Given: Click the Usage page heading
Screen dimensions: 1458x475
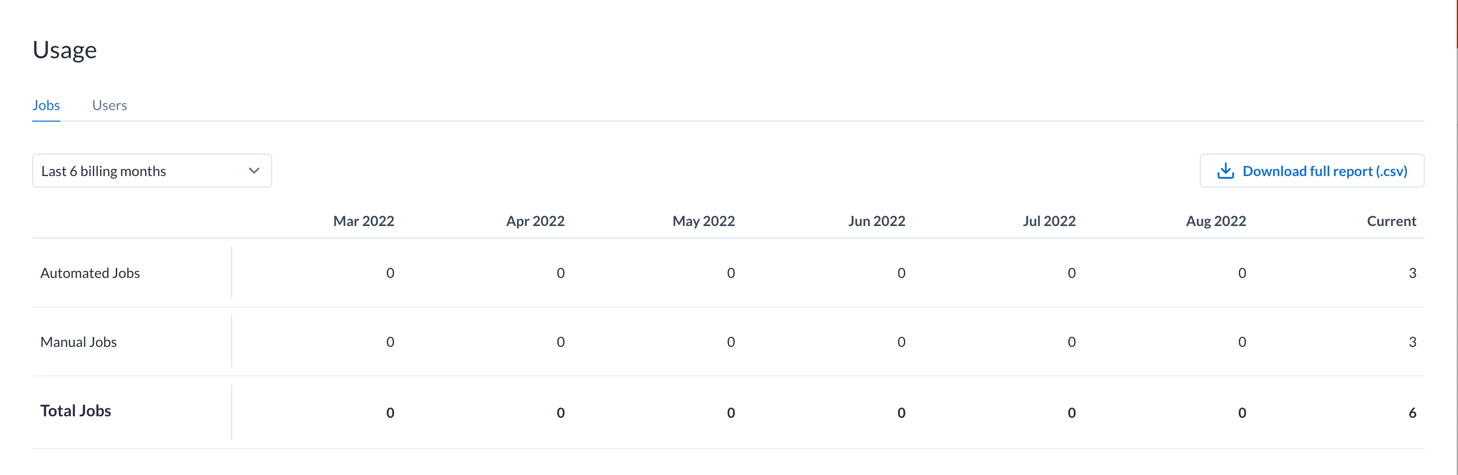Looking at the screenshot, I should coord(64,50).
